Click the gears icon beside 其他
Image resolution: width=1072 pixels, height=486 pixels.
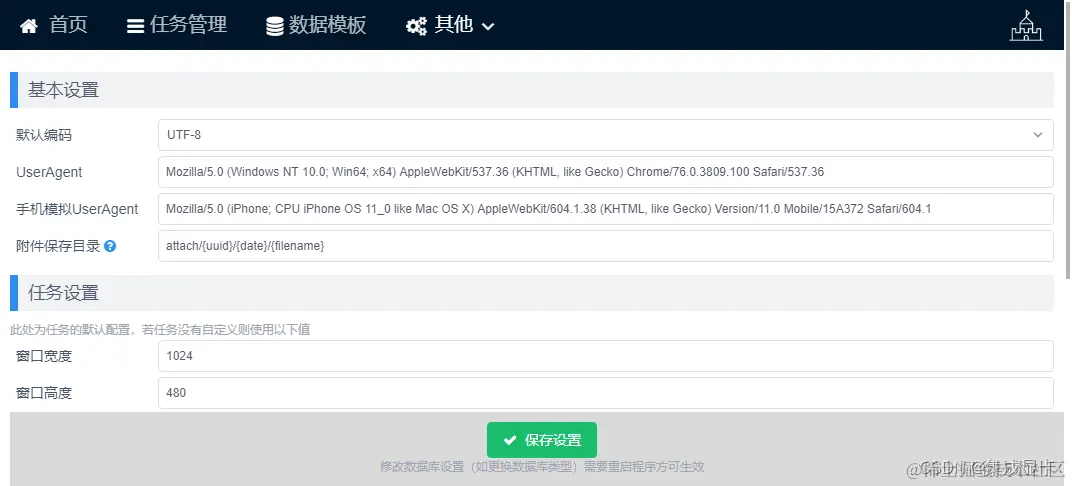tap(416, 27)
